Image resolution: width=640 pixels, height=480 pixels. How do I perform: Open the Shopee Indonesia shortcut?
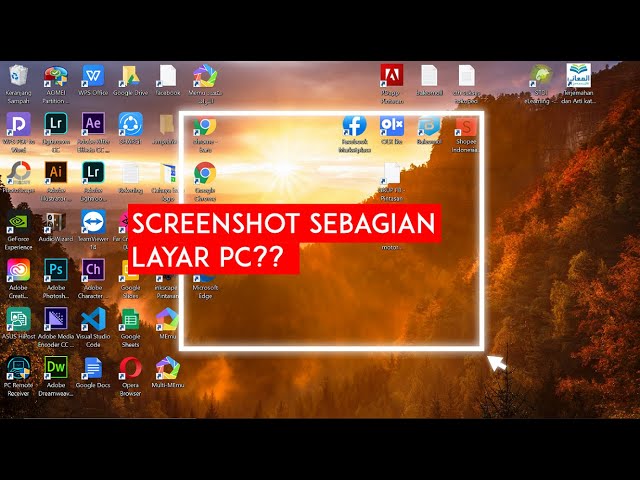(466, 127)
